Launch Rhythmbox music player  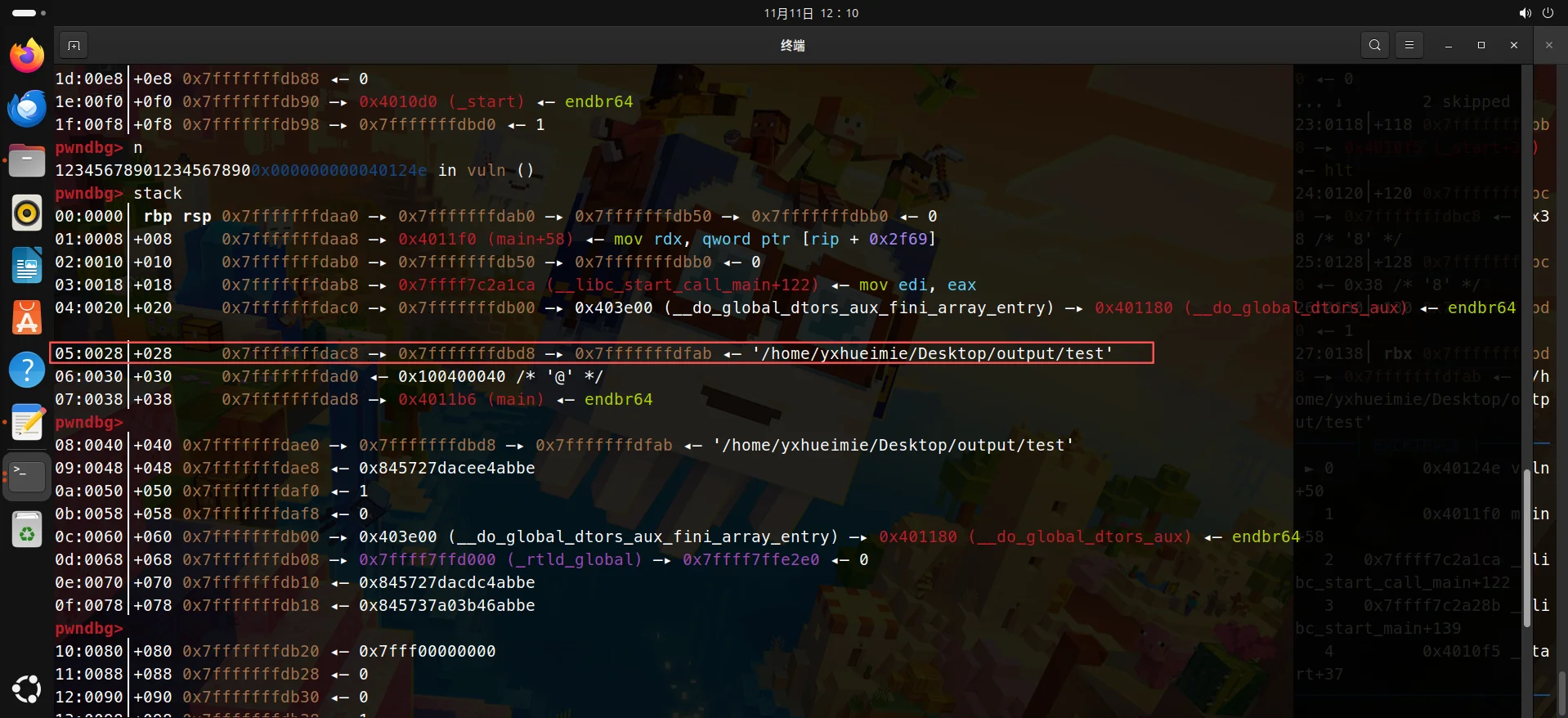[27, 213]
